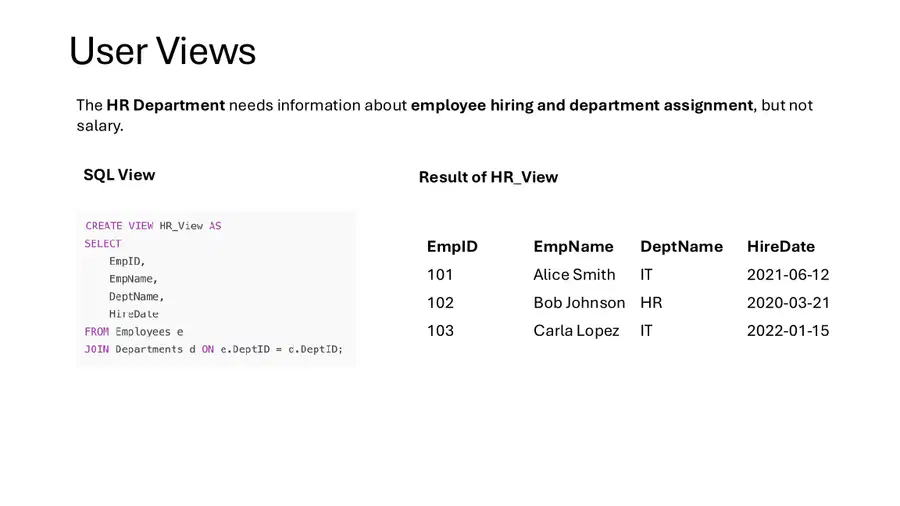Select the EmpID column header

(452, 247)
